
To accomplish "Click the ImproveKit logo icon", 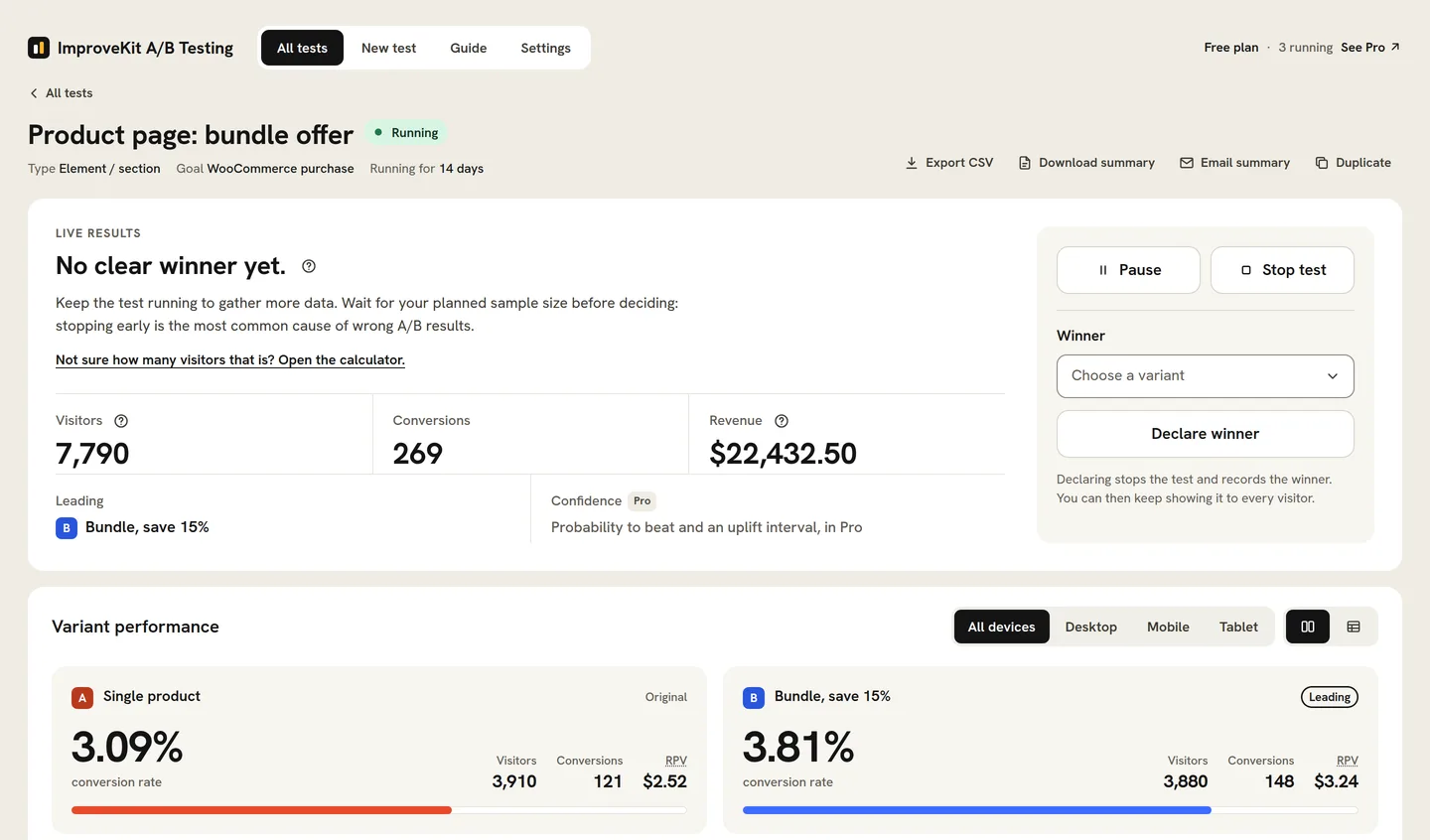I will click(x=39, y=48).
